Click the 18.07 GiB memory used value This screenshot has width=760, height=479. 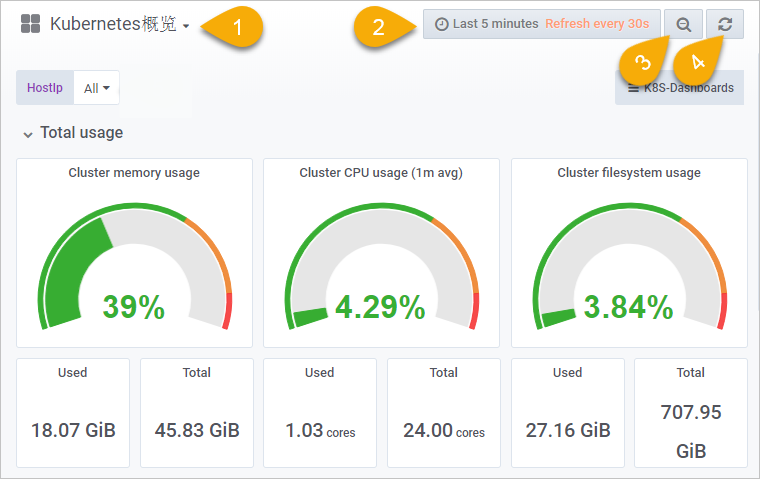(73, 430)
